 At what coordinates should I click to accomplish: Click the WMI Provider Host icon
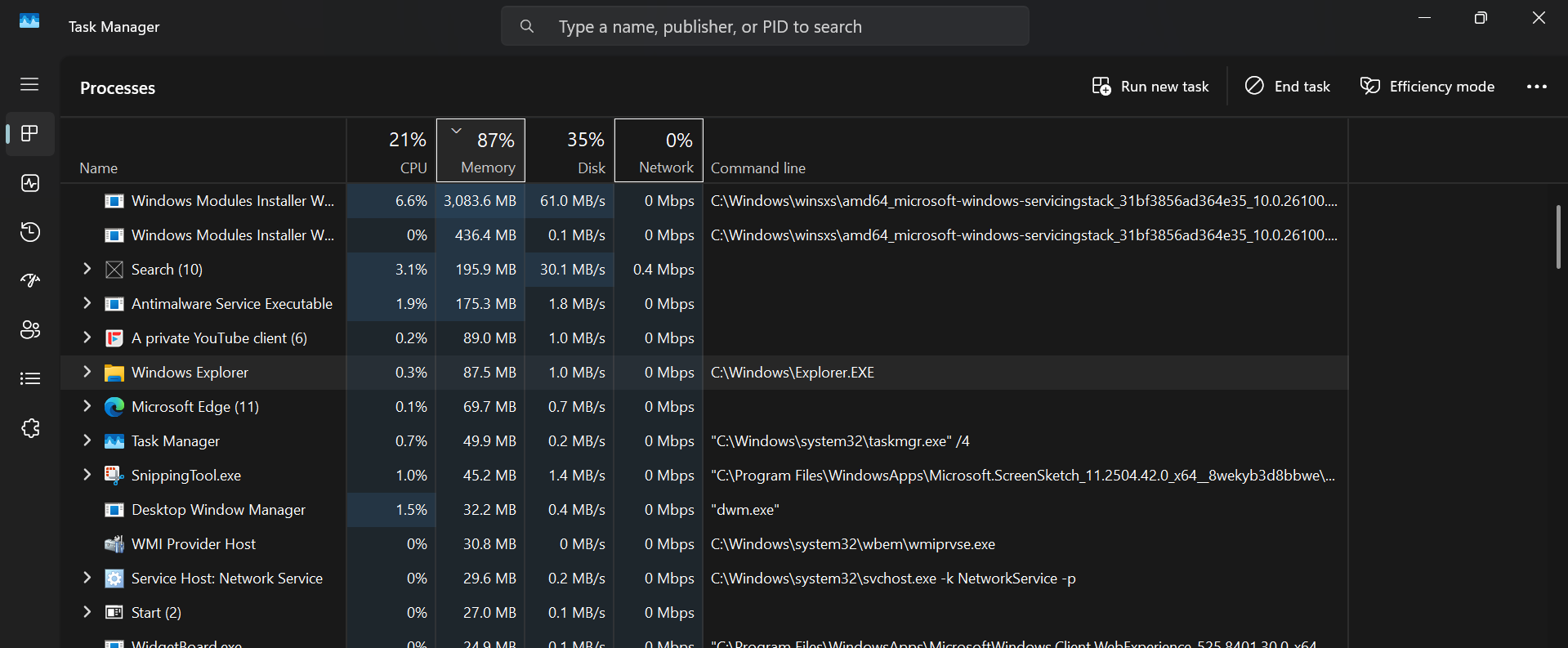tap(114, 544)
